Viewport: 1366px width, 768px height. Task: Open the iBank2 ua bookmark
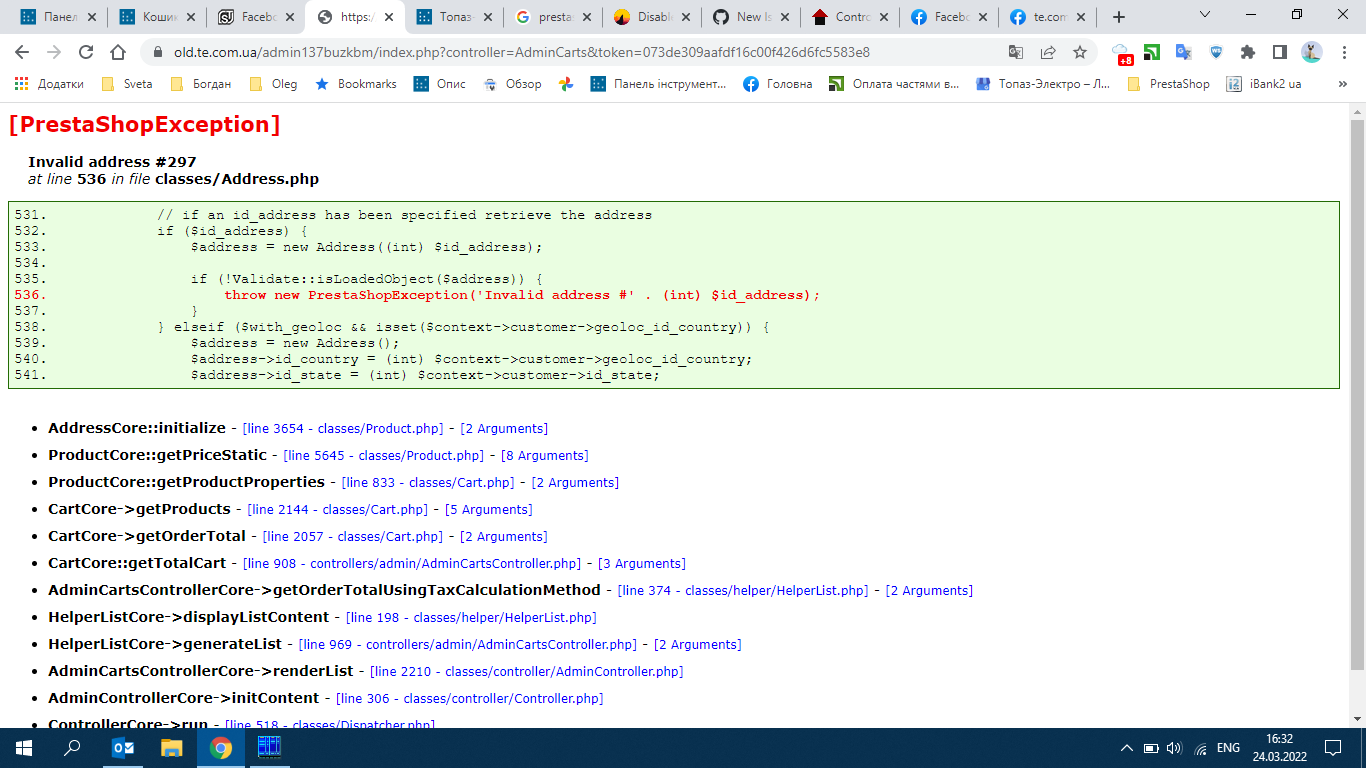[1264, 84]
